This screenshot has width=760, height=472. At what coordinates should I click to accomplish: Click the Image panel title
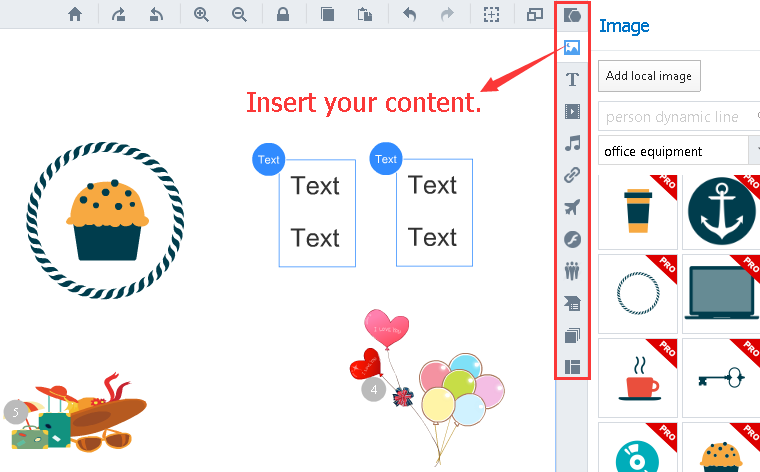click(624, 26)
